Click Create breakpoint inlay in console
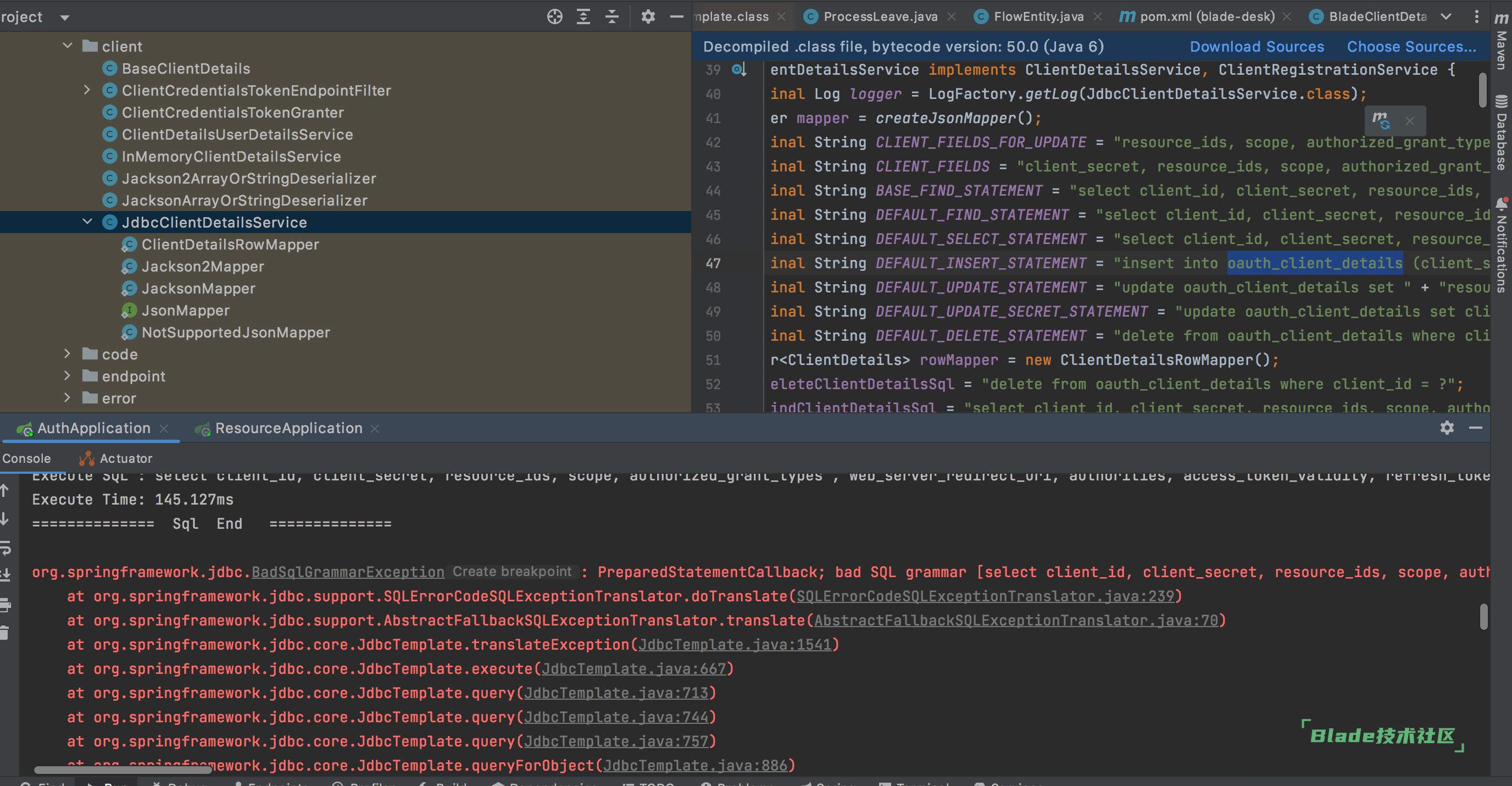The width and height of the screenshot is (1512, 786). [512, 572]
